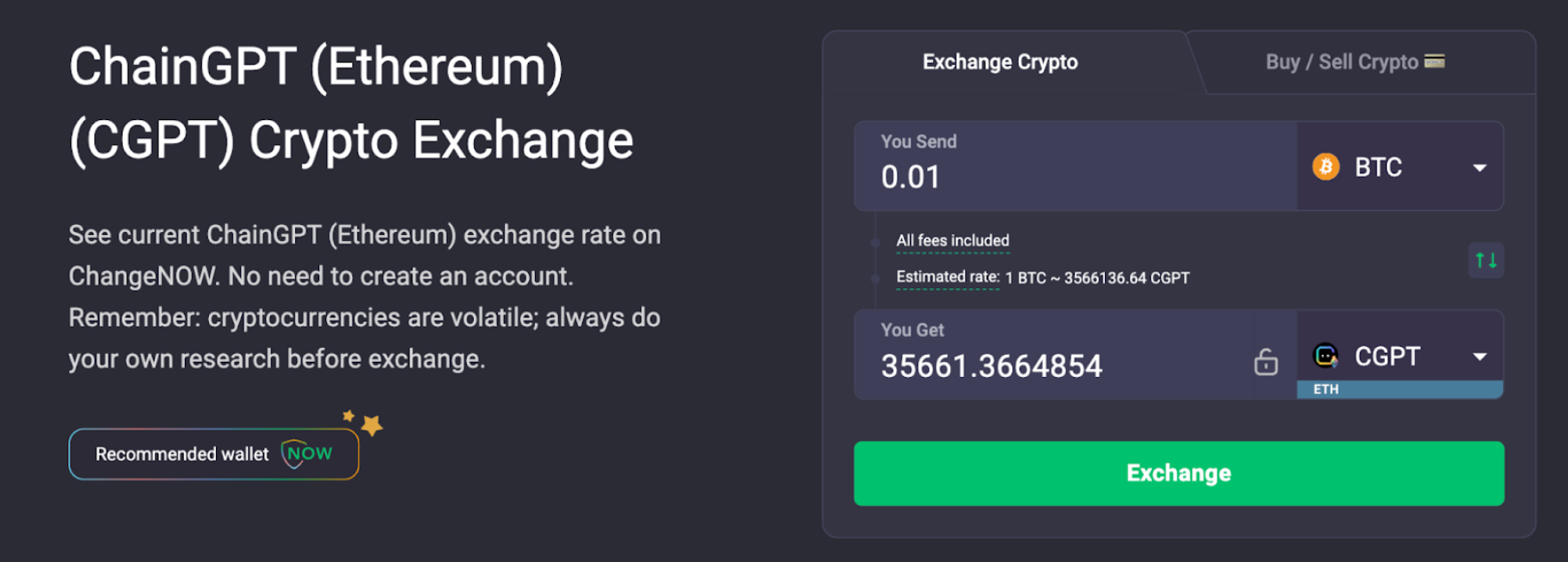
Task: Expand the receive asset selector caret
Action: pos(1478,356)
